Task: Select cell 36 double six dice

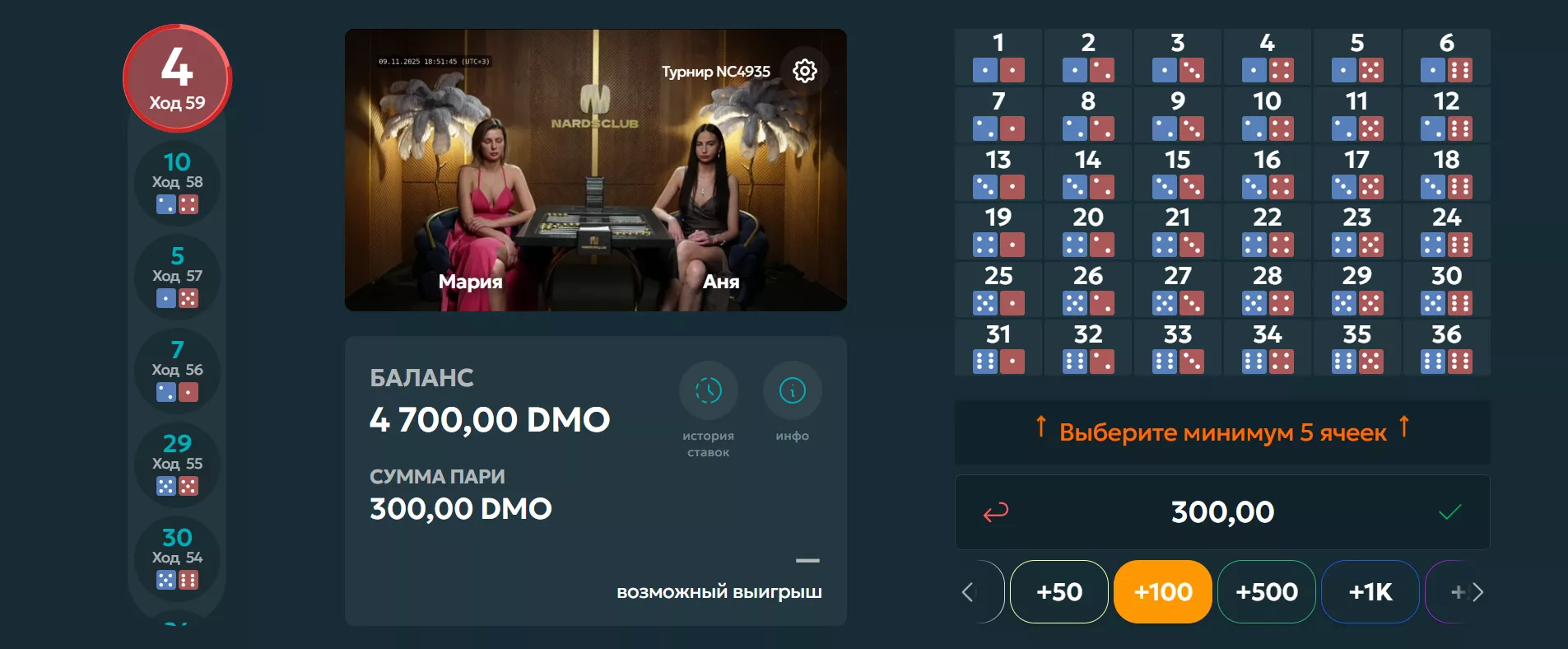Action: coord(1446,348)
